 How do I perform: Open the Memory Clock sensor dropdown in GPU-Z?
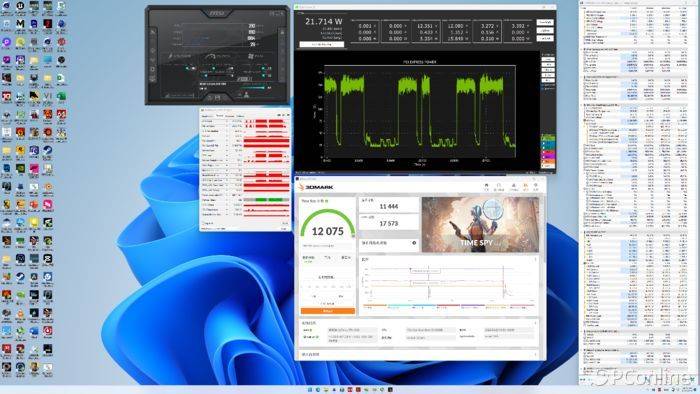227,126
